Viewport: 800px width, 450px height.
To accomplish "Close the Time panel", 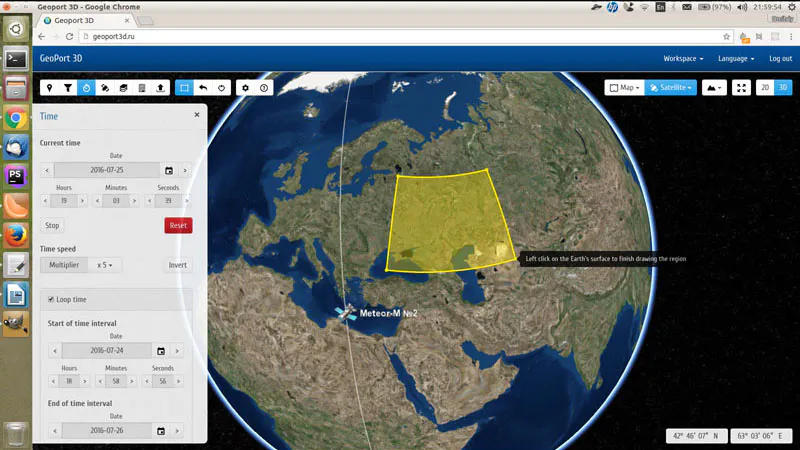I will pyautogui.click(x=197, y=115).
